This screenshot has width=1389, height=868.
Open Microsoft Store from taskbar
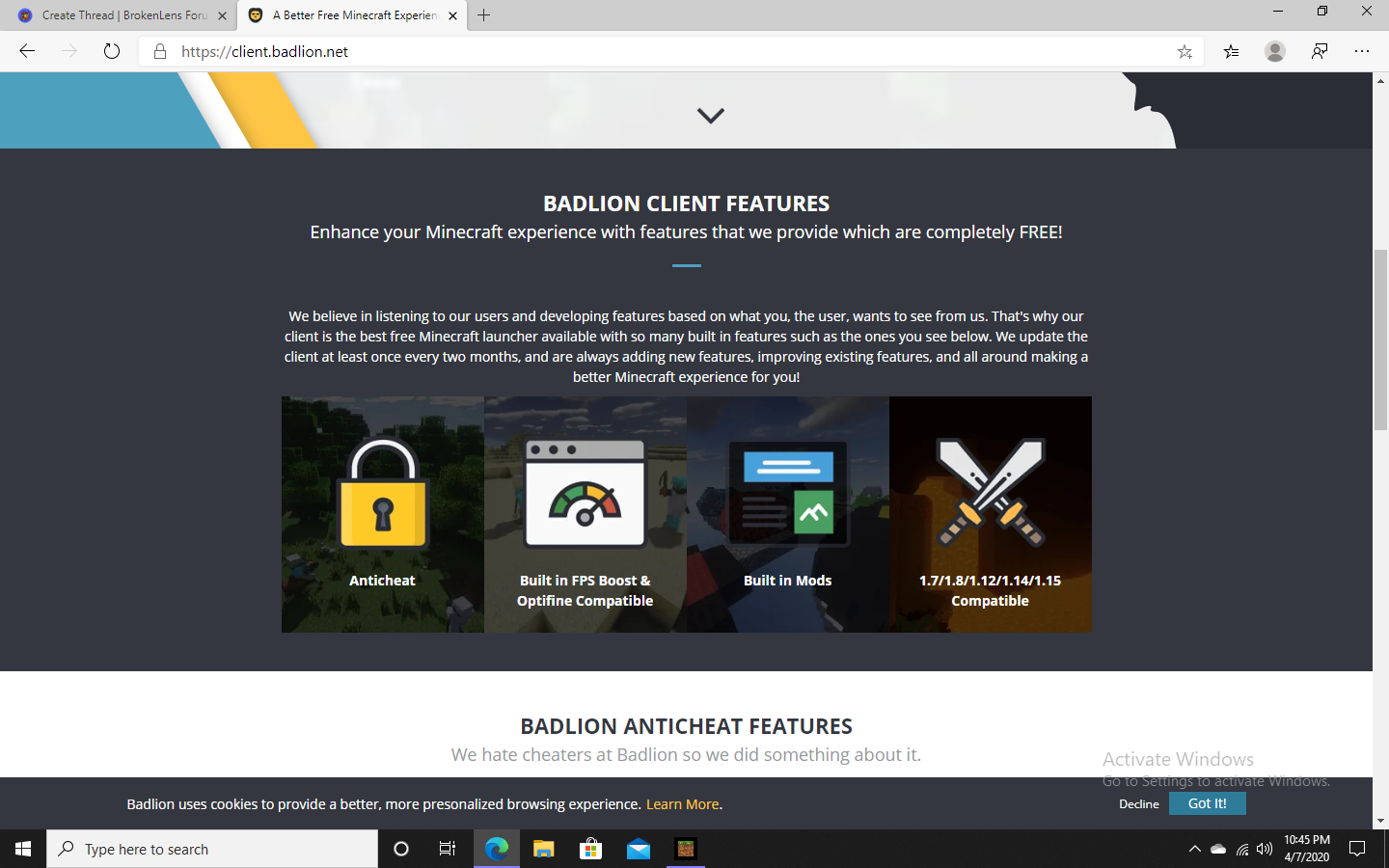[x=591, y=849]
